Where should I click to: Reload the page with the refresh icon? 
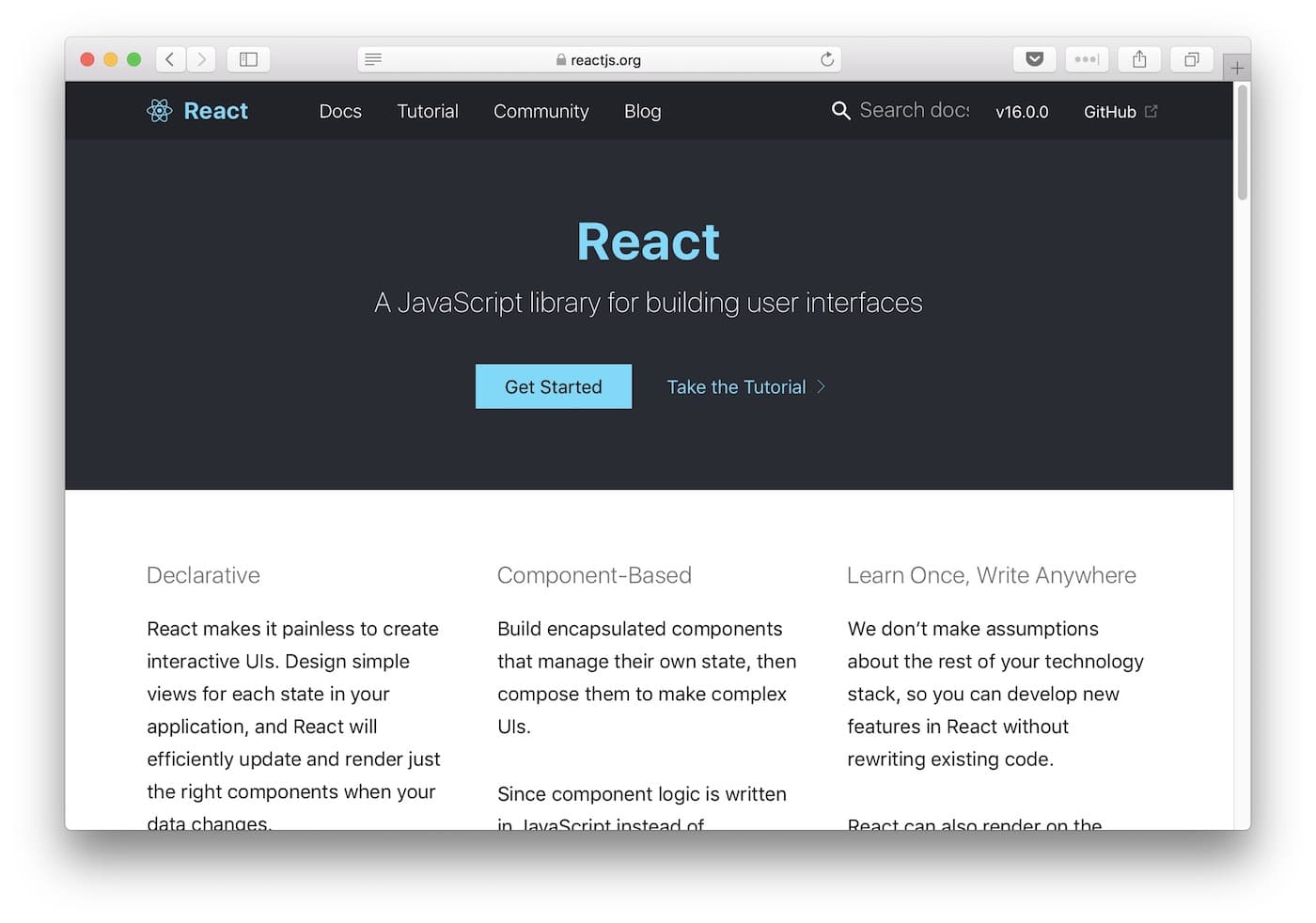pyautogui.click(x=826, y=58)
